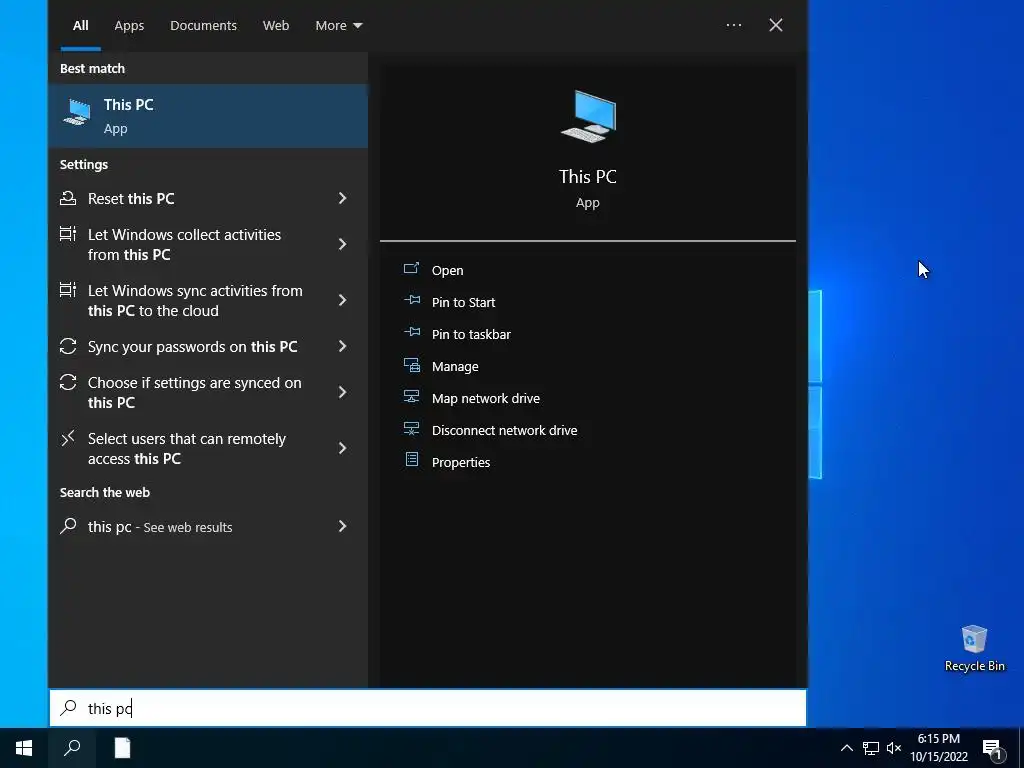Click the Properties icon
Image resolution: width=1024 pixels, height=768 pixels.
pos(411,460)
